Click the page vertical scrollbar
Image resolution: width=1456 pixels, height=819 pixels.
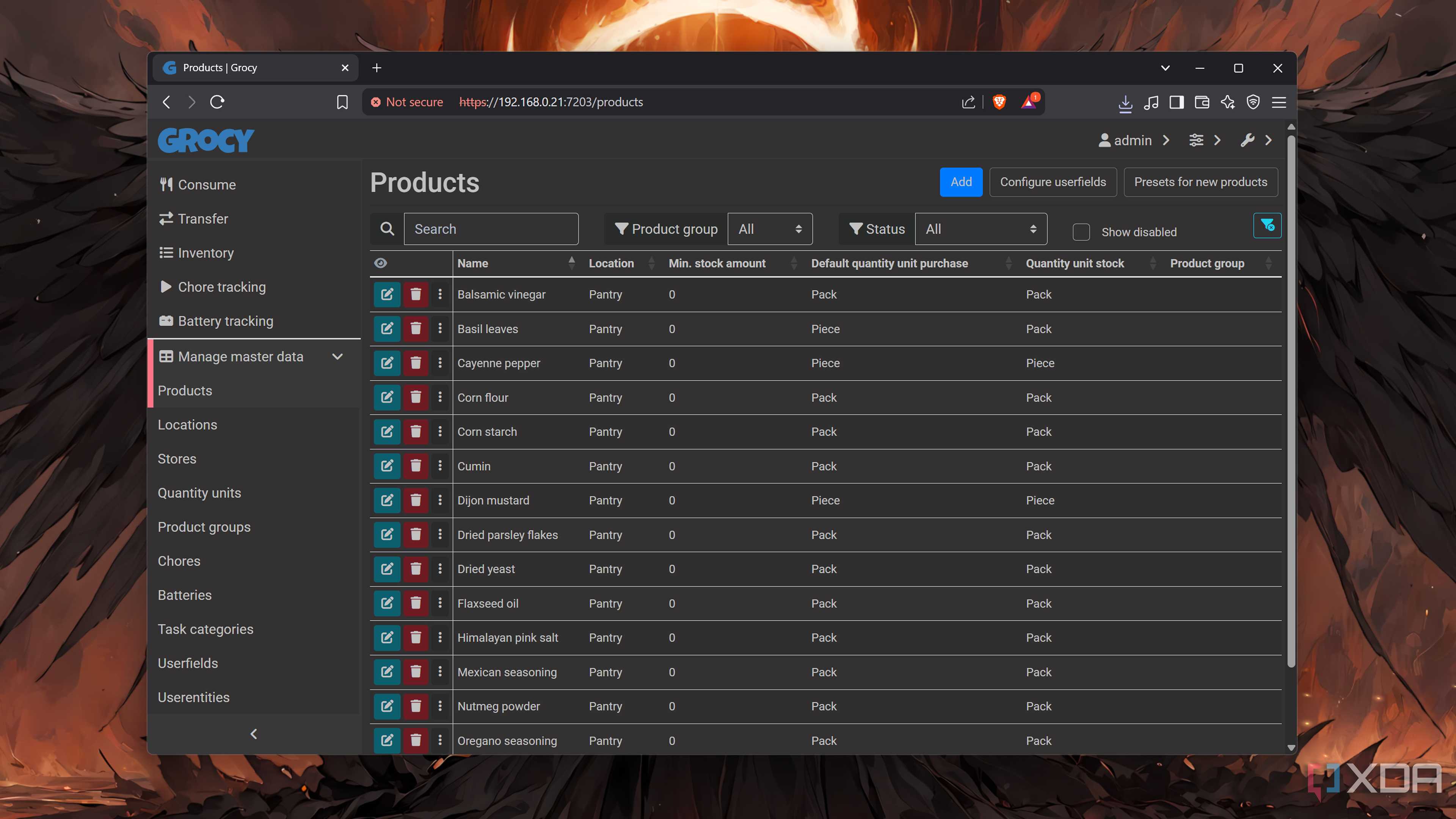tap(1291, 401)
